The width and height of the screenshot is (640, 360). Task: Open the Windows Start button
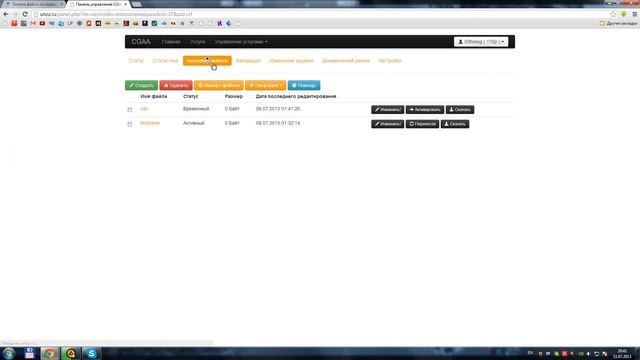coord(9,353)
